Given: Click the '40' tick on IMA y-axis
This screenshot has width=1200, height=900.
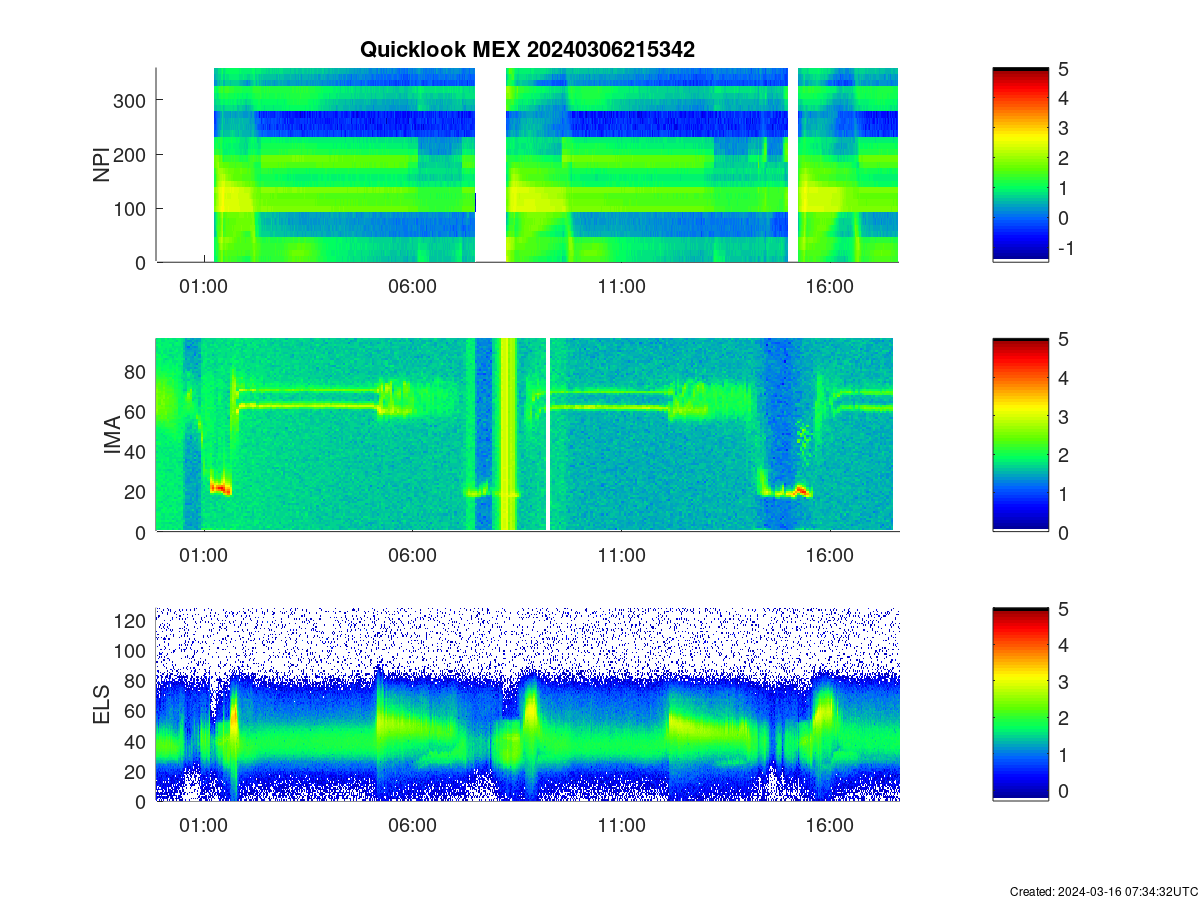Looking at the screenshot, I should pos(137,452).
